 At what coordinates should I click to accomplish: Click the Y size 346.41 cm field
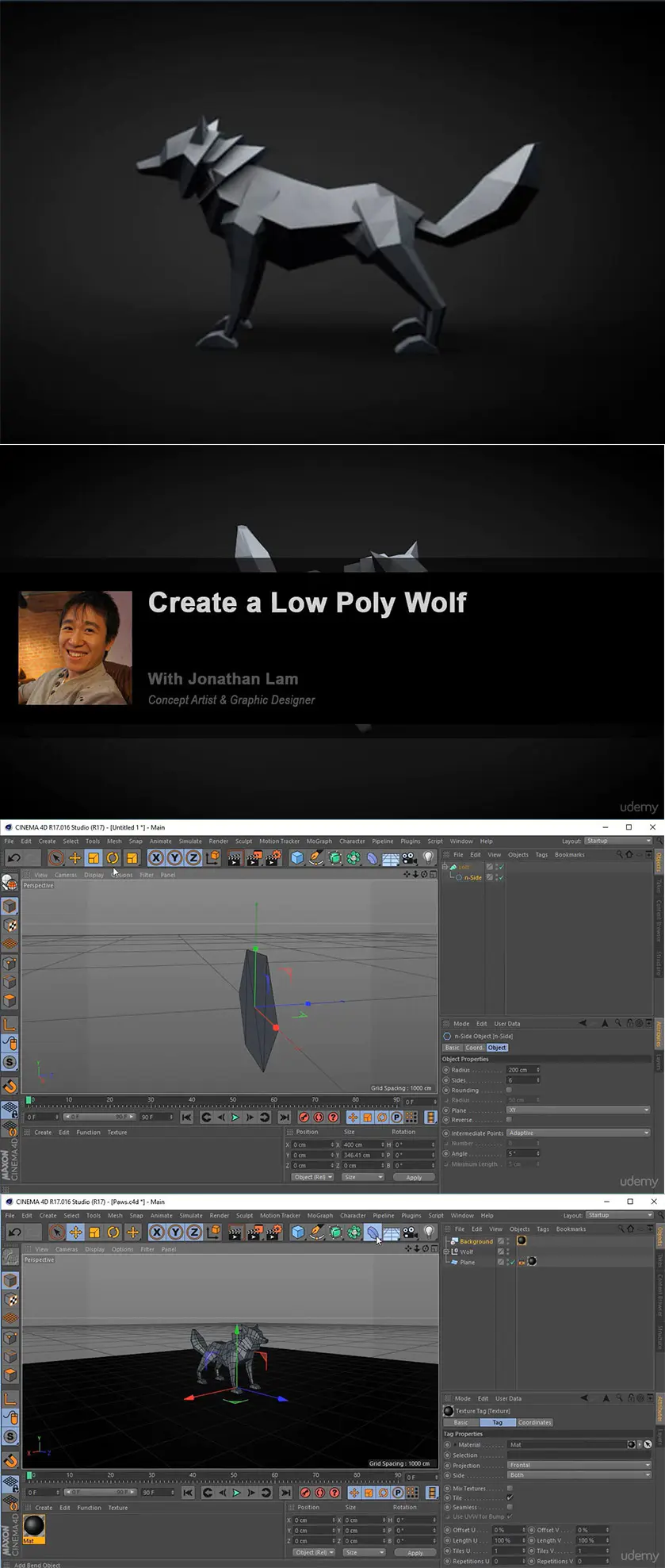[x=362, y=1155]
